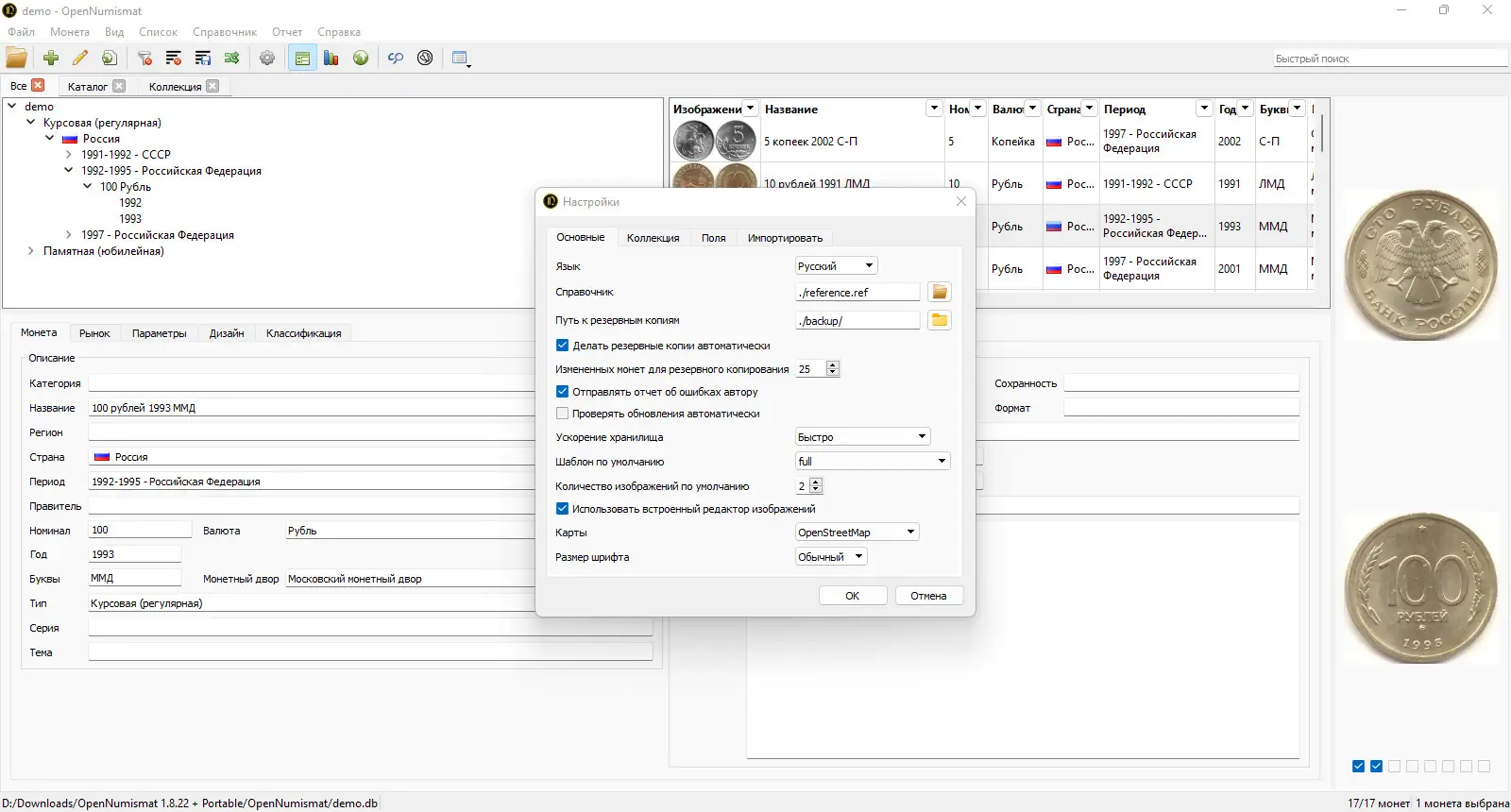
Task: Click the obverse coin image with the eagle
Action: tap(1421, 264)
